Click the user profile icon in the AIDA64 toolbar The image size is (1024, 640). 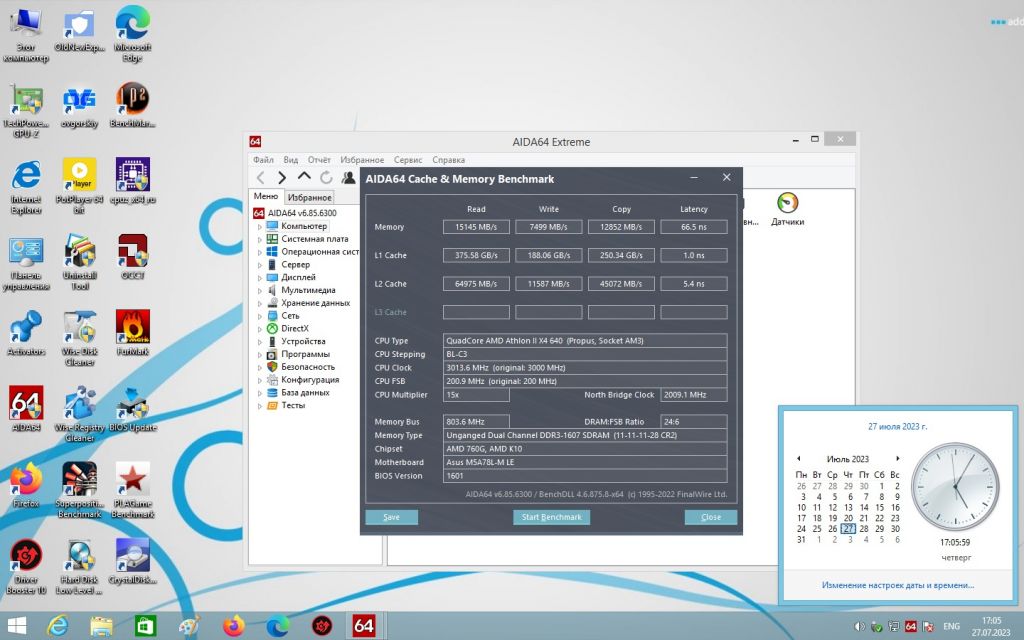(349, 177)
